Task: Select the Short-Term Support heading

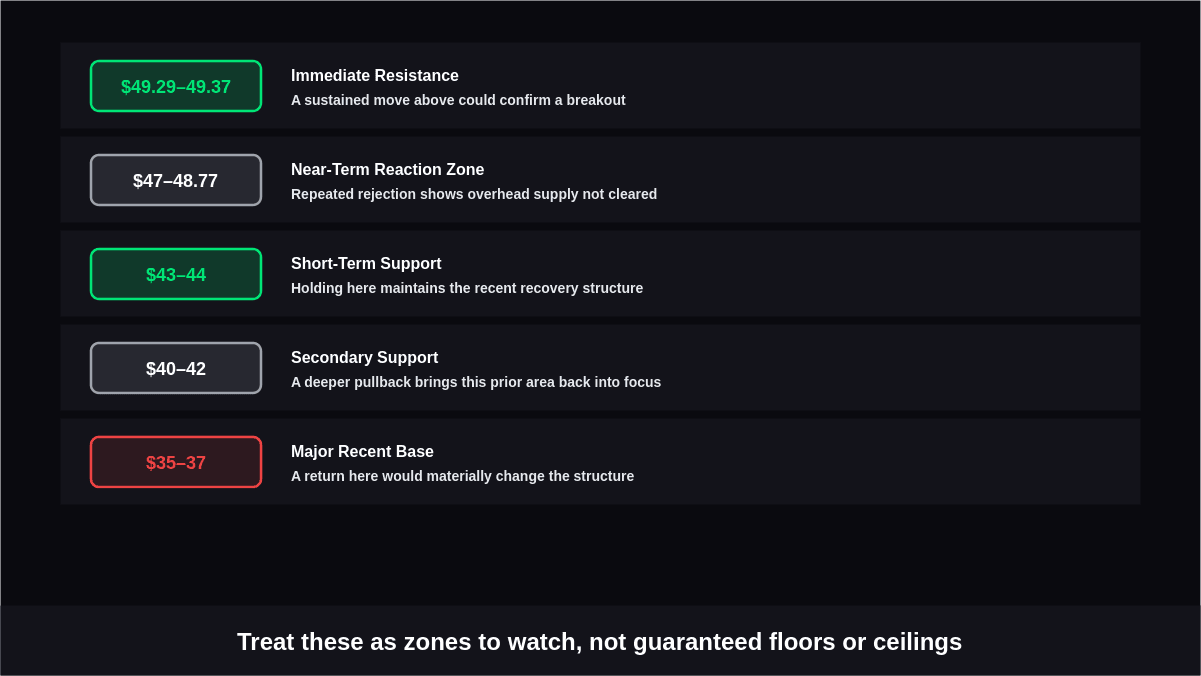Action: coord(366,264)
